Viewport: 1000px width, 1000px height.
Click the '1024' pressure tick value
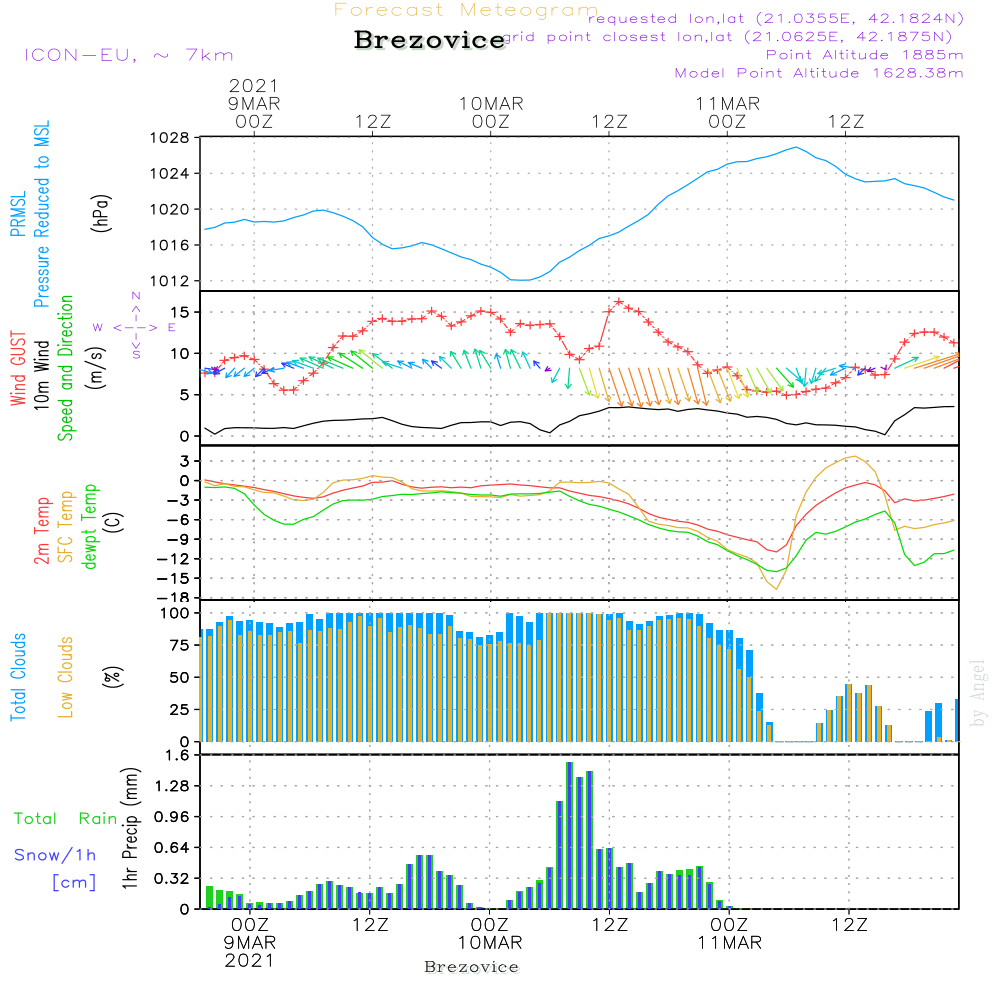pyautogui.click(x=169, y=173)
